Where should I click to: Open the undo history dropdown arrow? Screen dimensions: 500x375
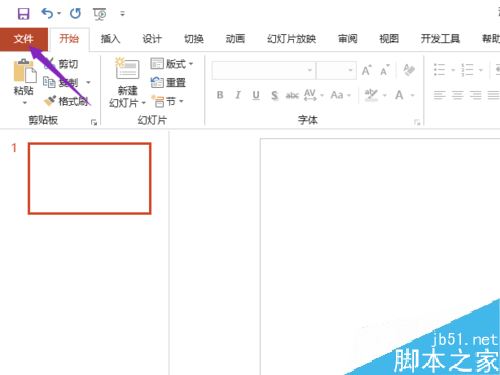(x=59, y=14)
